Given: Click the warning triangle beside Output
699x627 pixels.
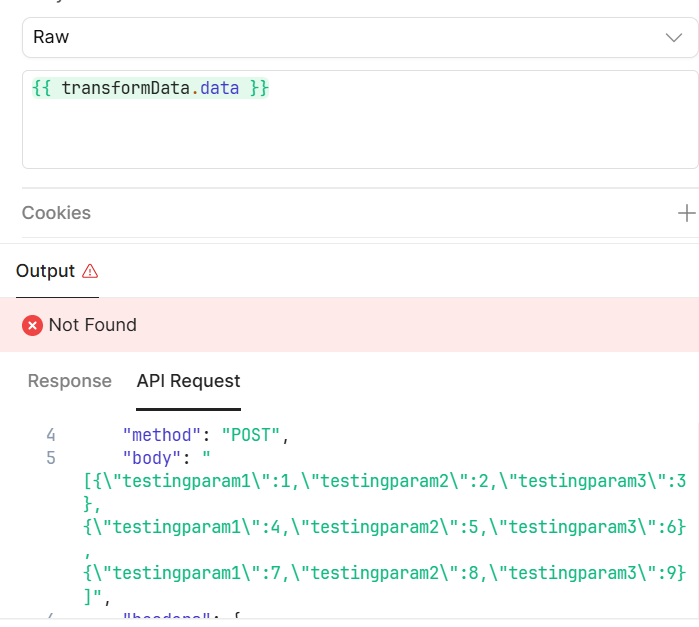Looking at the screenshot, I should [x=90, y=271].
